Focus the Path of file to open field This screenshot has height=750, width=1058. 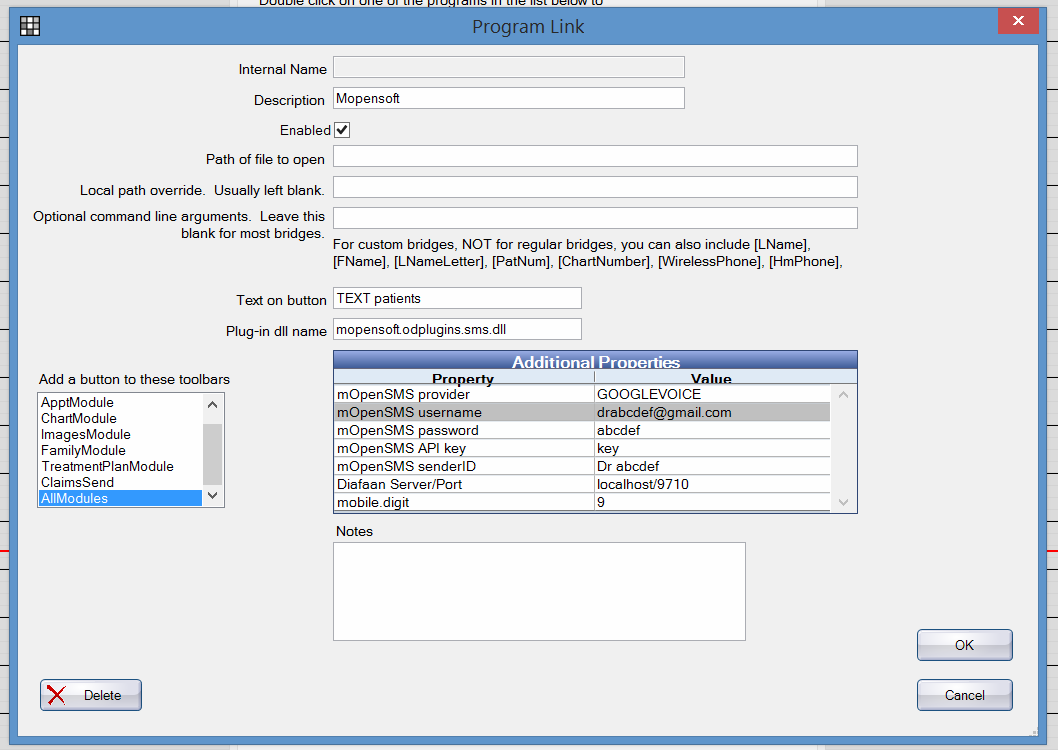coord(595,156)
